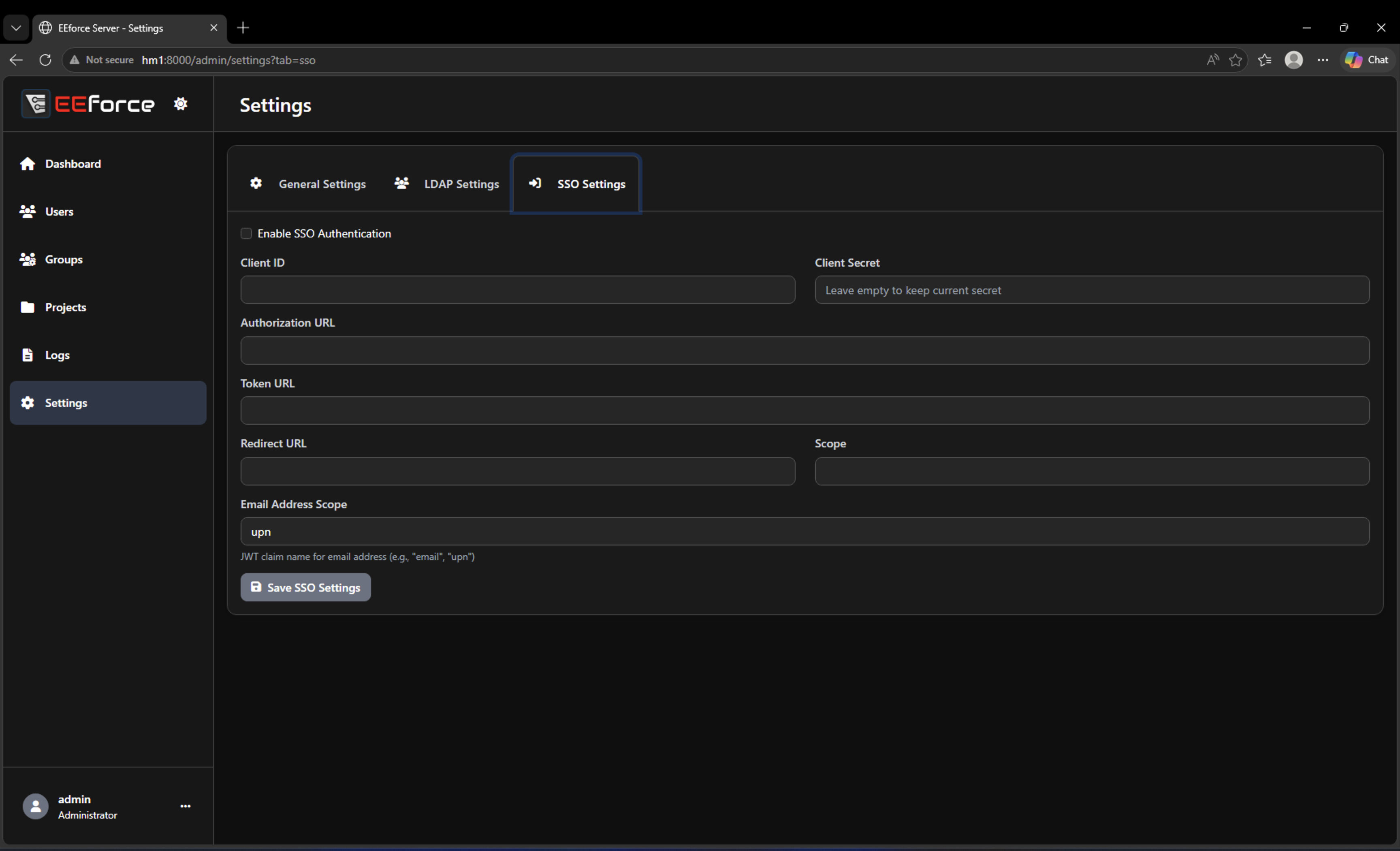Reload the page with refresh icon
Screen dimensions: 1400x851
point(45,60)
